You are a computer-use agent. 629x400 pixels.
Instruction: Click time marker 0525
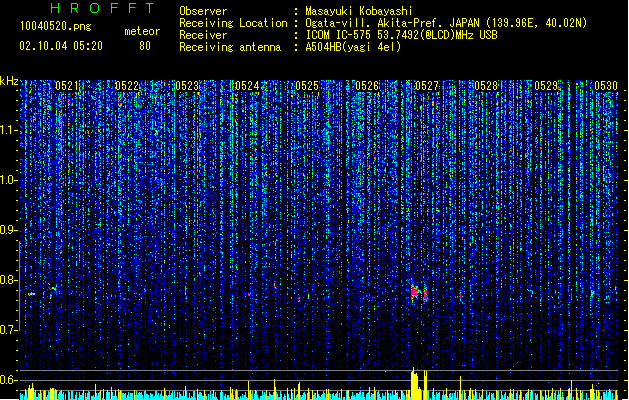(x=307, y=86)
